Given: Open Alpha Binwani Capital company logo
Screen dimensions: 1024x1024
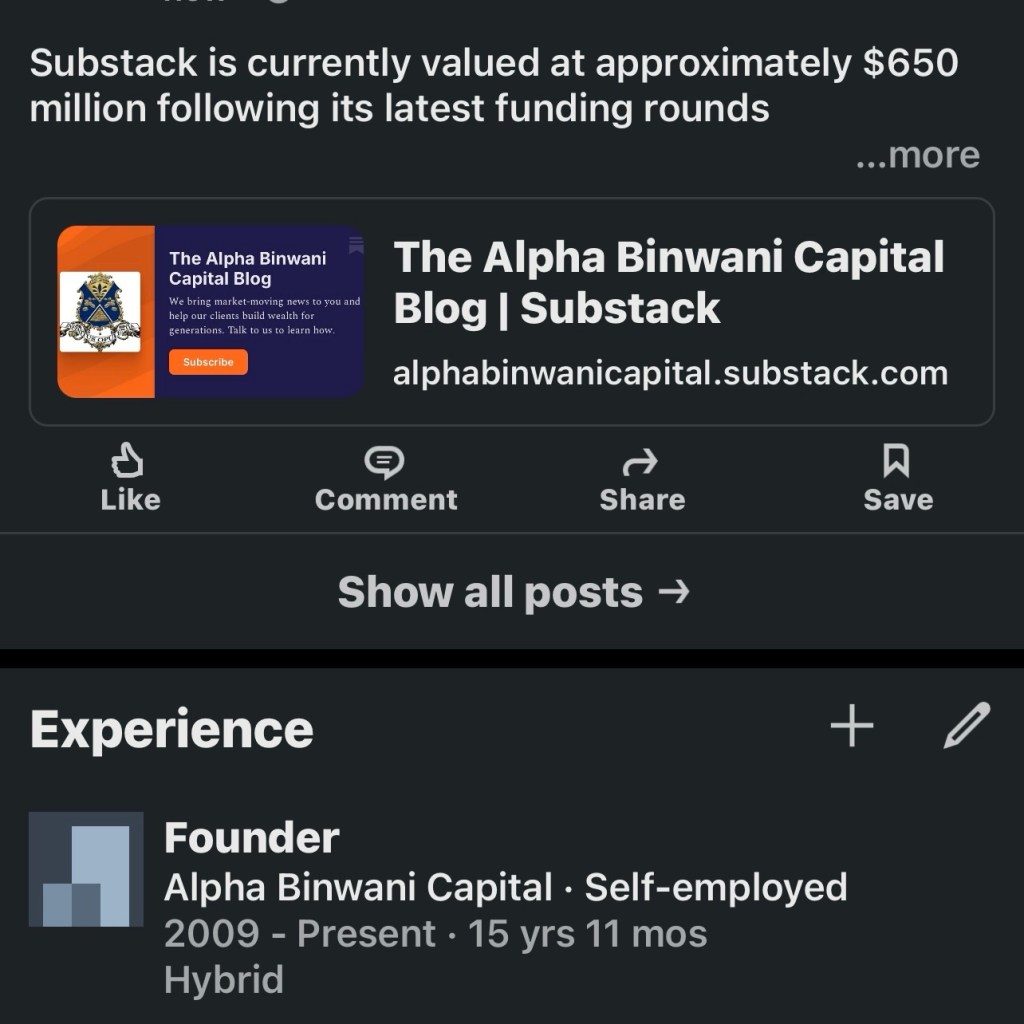Looking at the screenshot, I should (x=86, y=869).
